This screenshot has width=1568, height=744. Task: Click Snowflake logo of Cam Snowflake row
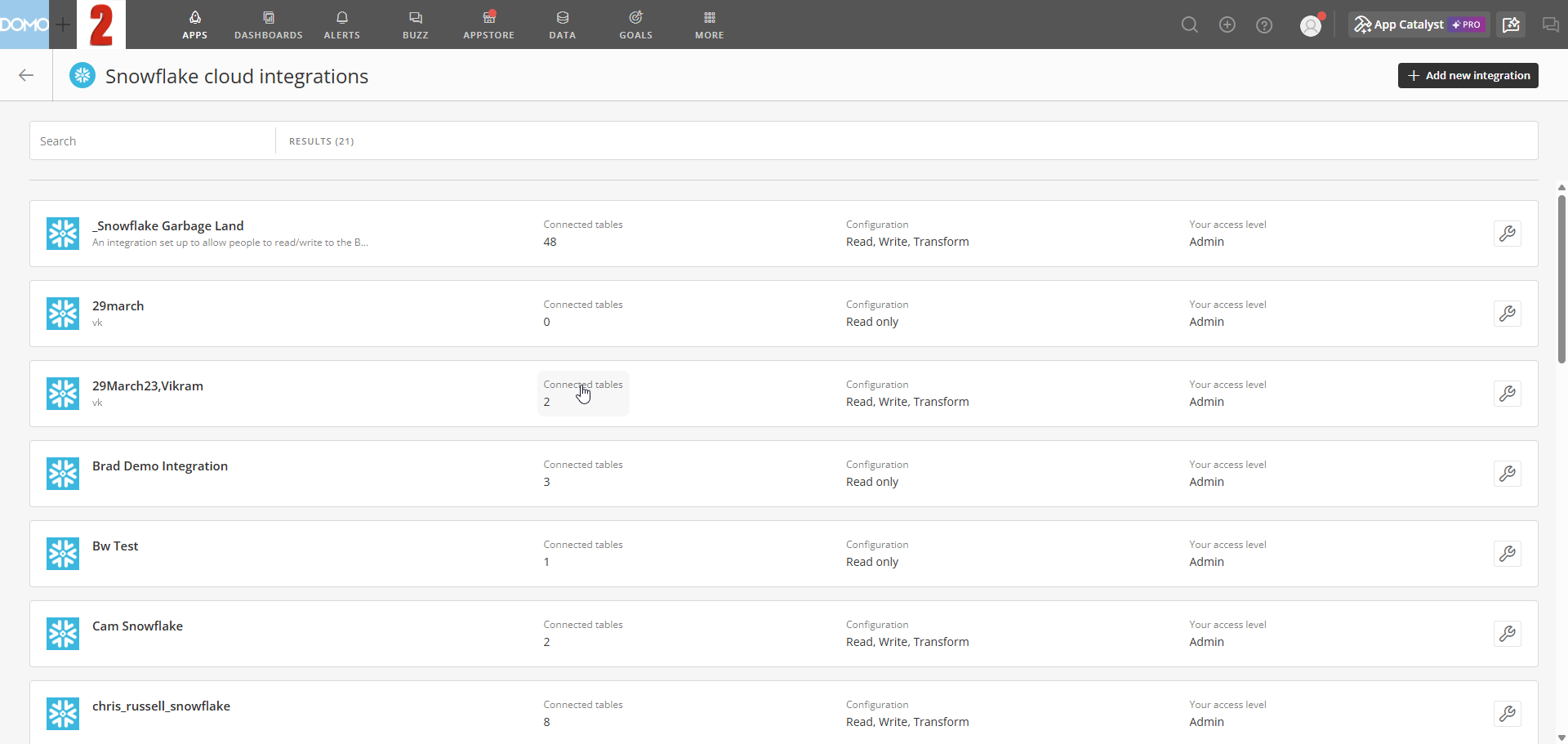[63, 634]
